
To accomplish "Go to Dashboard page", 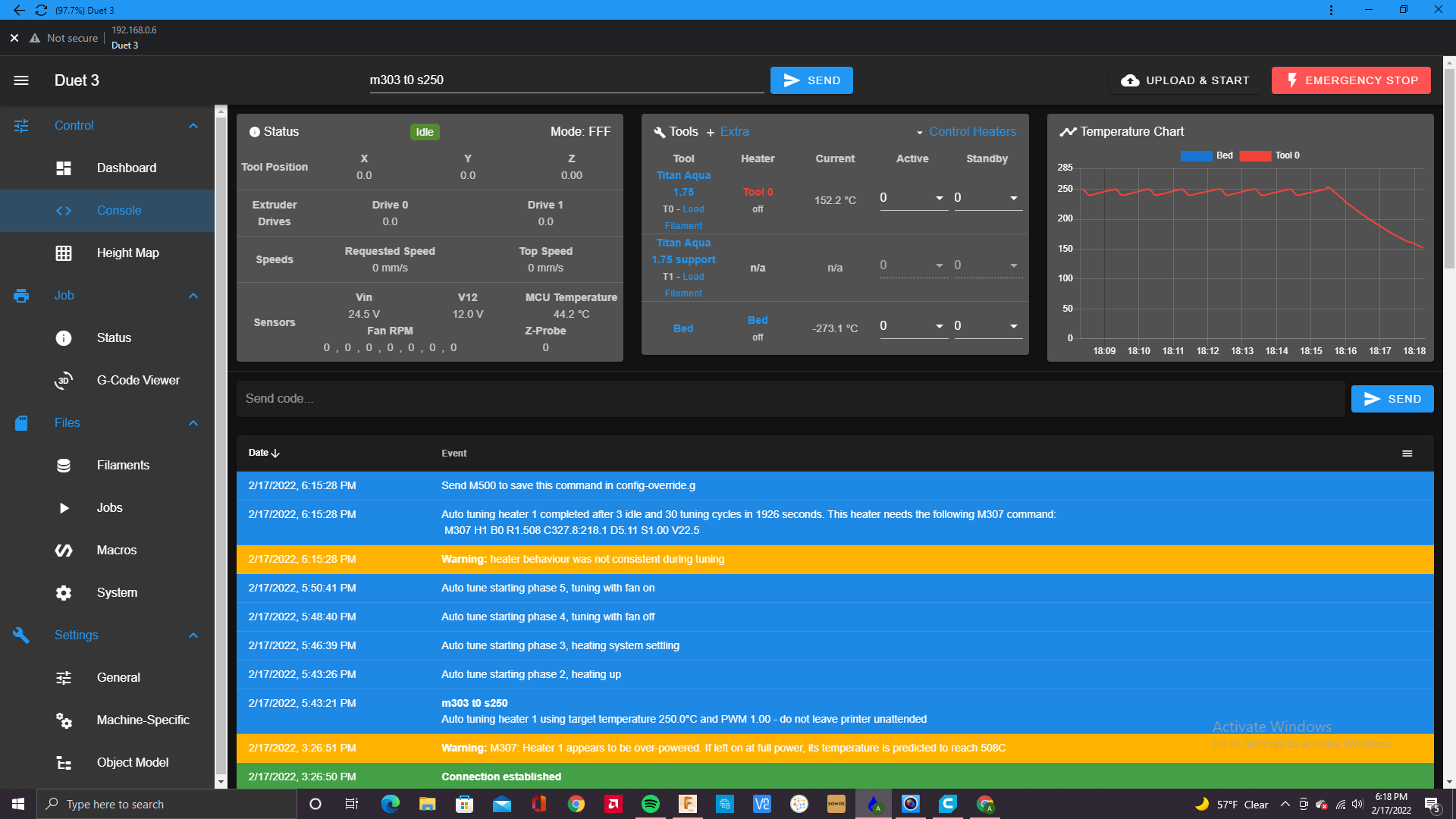I will pyautogui.click(x=127, y=168).
